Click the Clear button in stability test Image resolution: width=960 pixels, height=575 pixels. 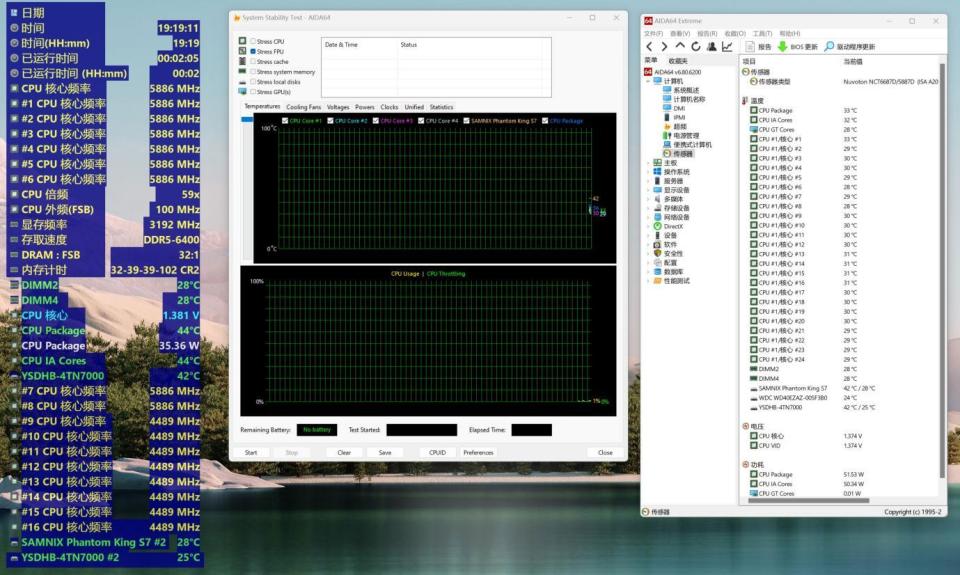coord(344,453)
